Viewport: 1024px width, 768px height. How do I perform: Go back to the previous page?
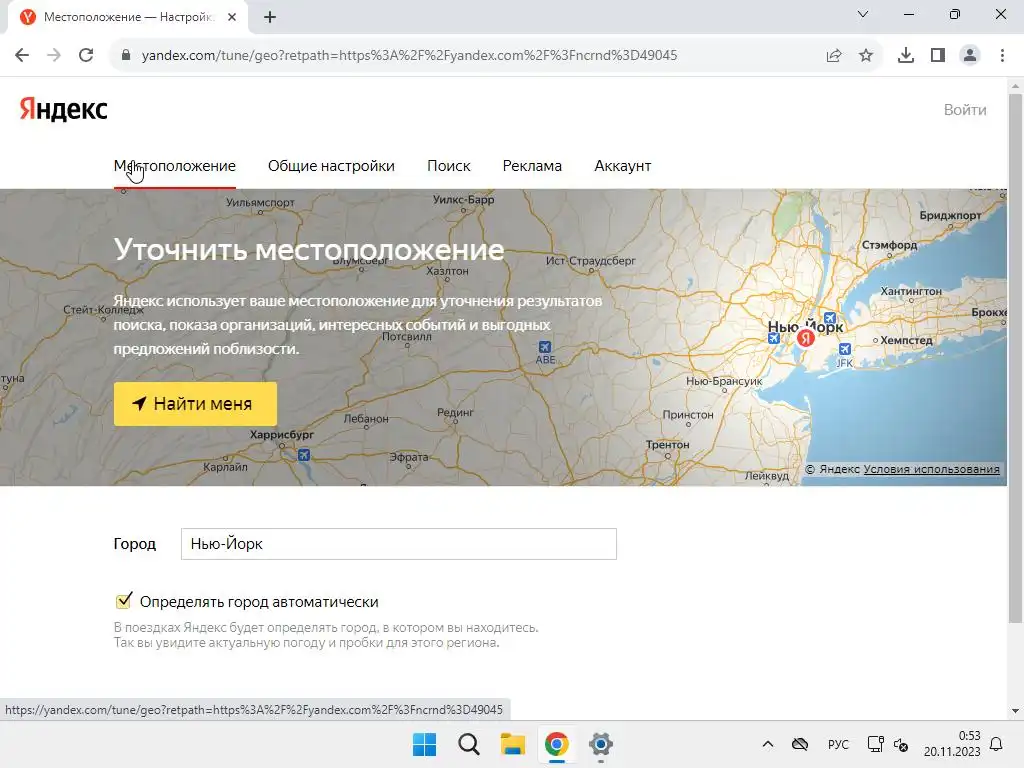pos(22,55)
